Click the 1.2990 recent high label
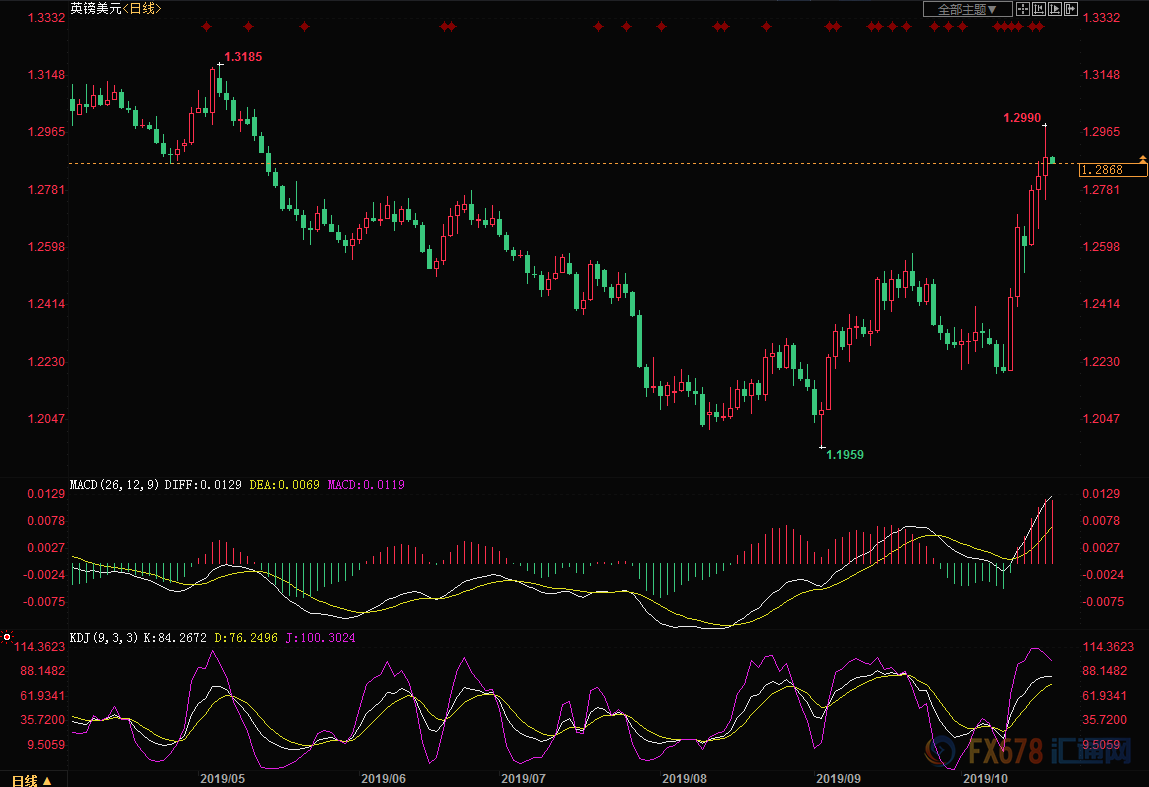Viewport: 1149px width, 787px height. 1023,118
